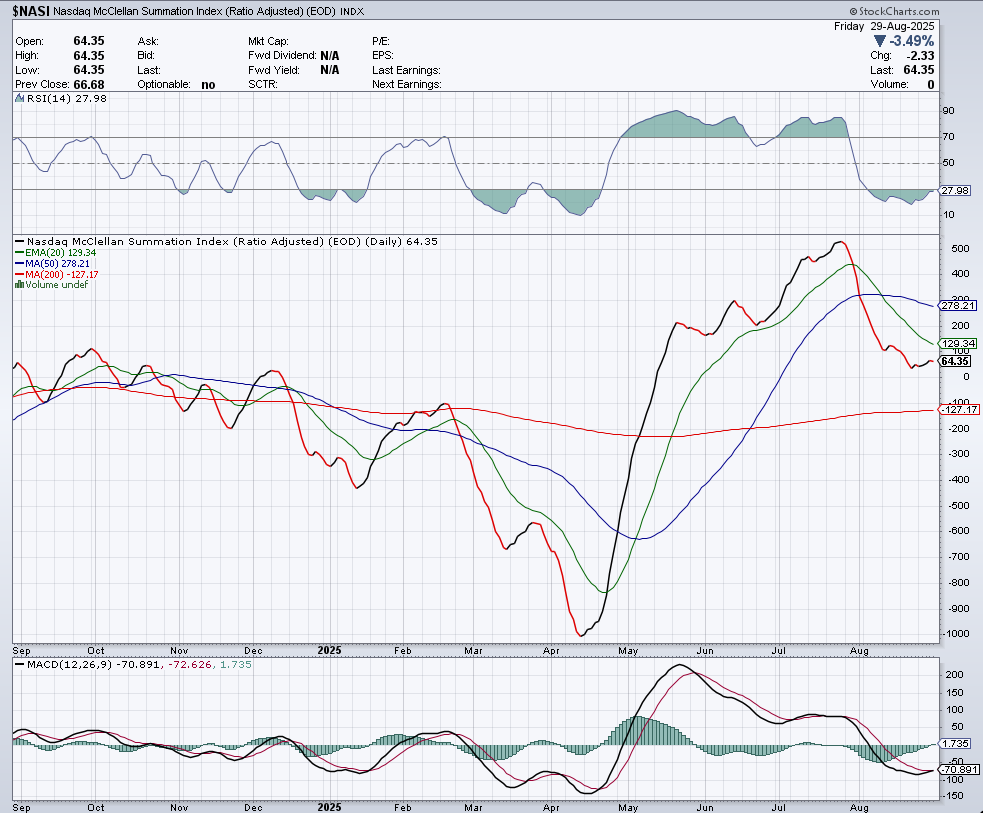This screenshot has width=983, height=813.
Task: Click the blue MA(50) legend line swatch
Action: (19, 264)
